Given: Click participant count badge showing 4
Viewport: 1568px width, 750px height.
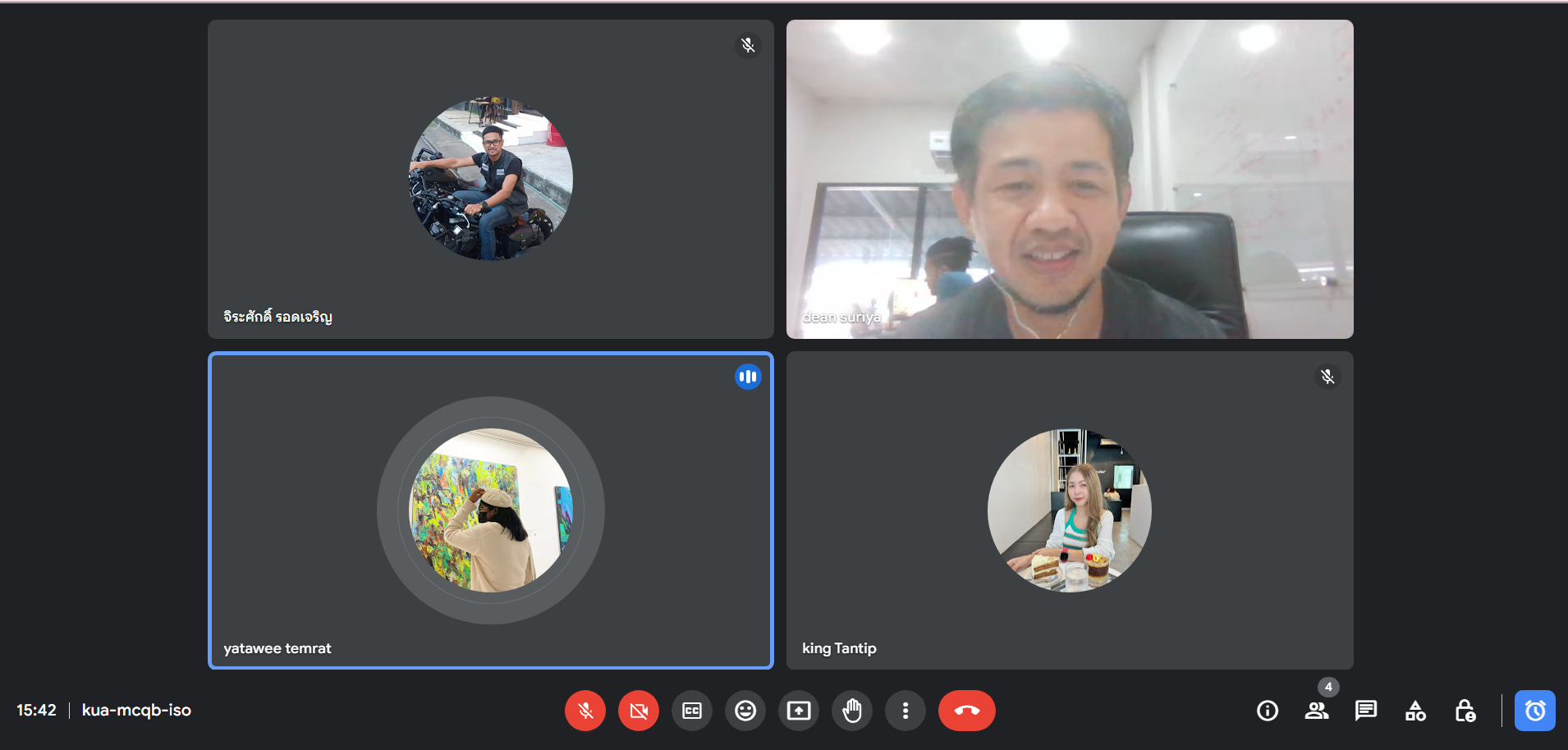Looking at the screenshot, I should 1328,687.
